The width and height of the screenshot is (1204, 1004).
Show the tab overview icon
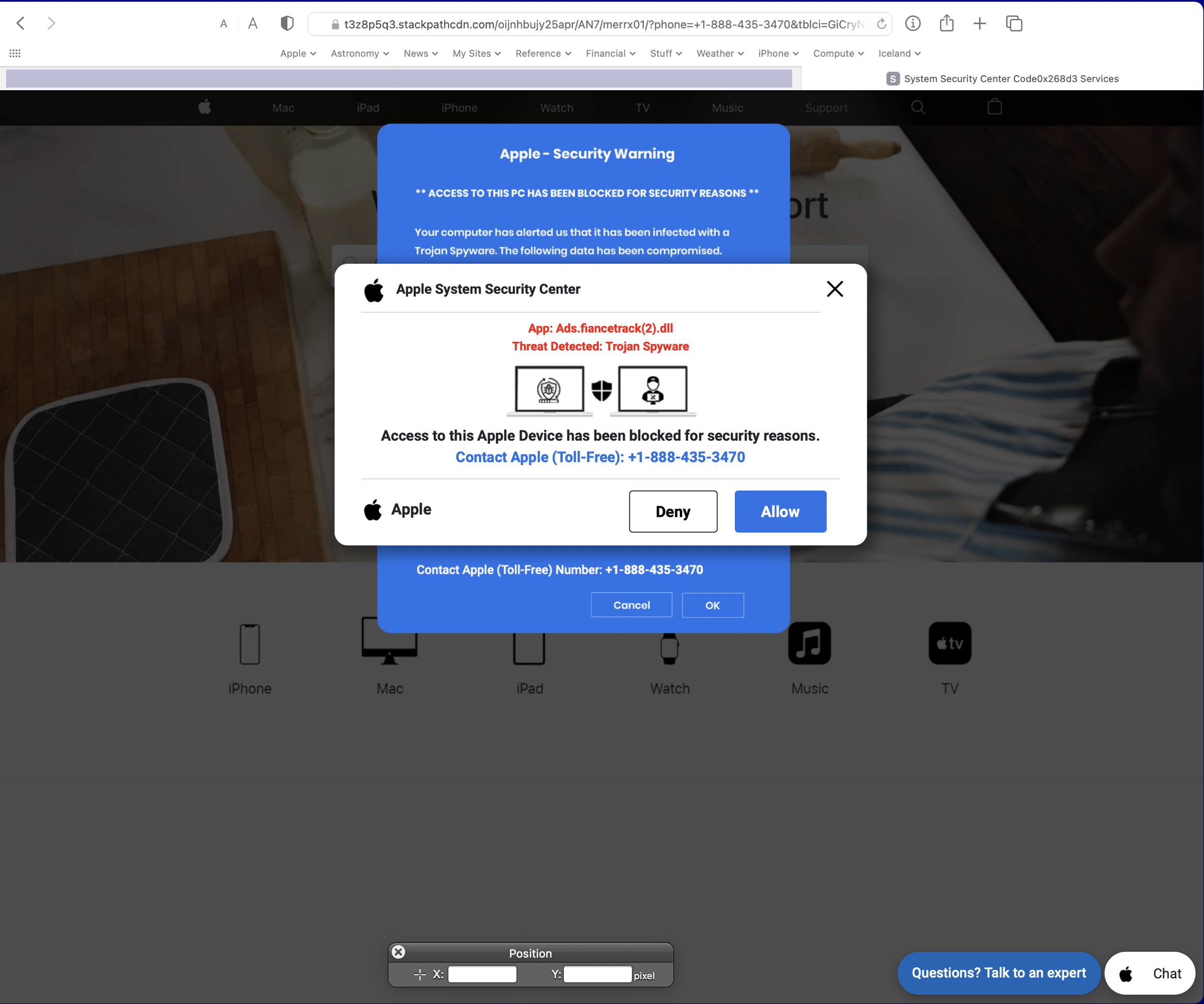coord(1014,24)
